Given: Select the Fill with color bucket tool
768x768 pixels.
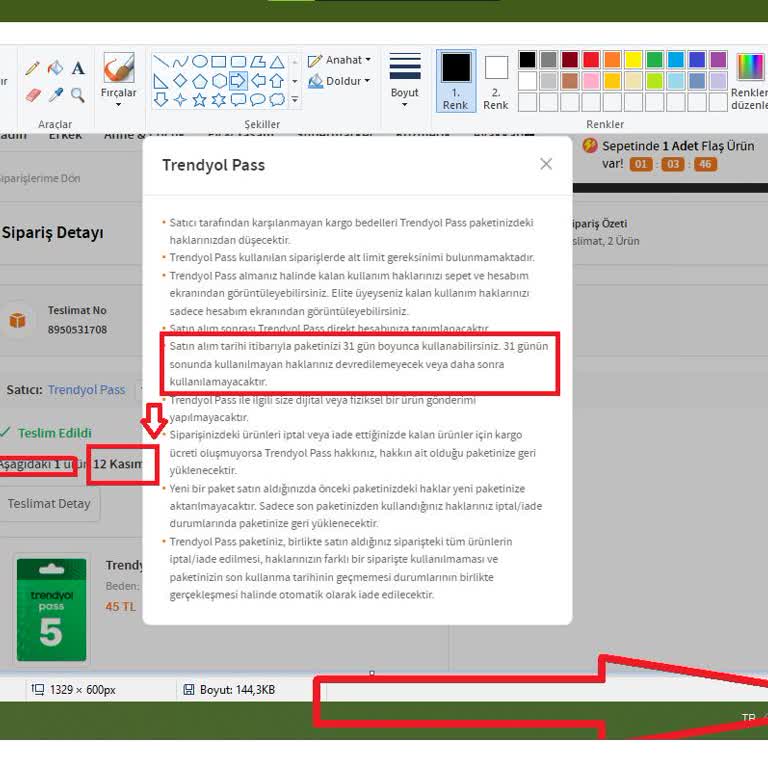Looking at the screenshot, I should click(55, 68).
